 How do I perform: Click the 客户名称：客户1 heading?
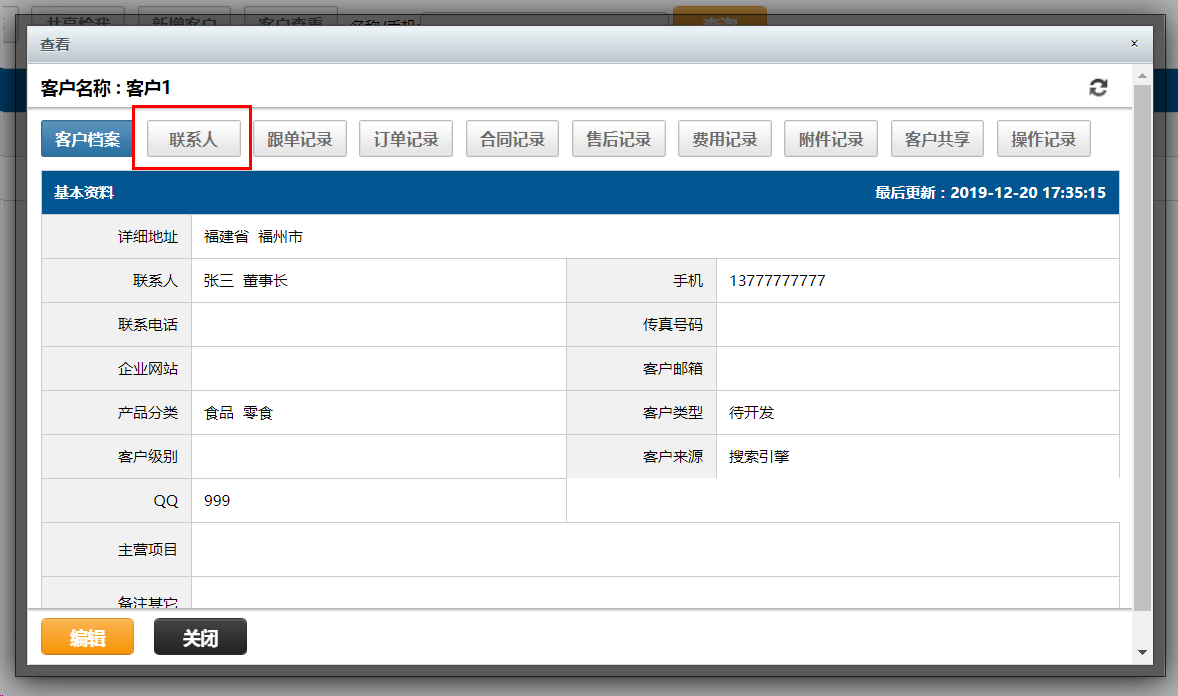coord(105,88)
